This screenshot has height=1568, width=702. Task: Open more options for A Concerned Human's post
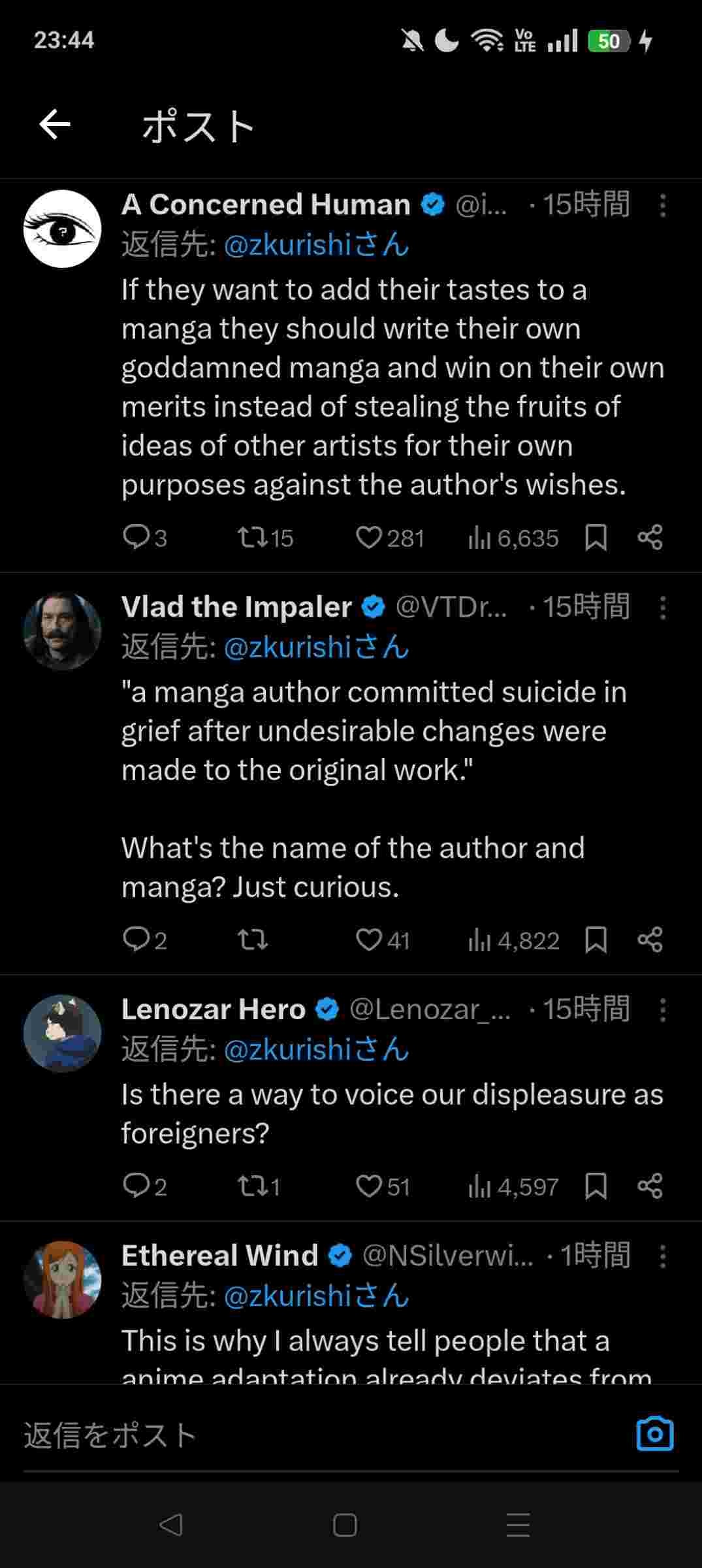tap(662, 206)
